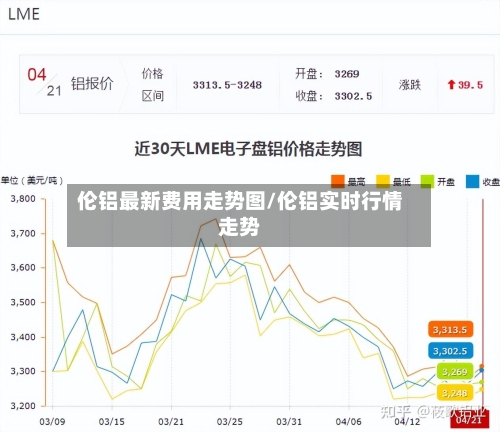The image size is (500, 432).
Task: Click the 03/09 x-axis label
Action: 52,421
